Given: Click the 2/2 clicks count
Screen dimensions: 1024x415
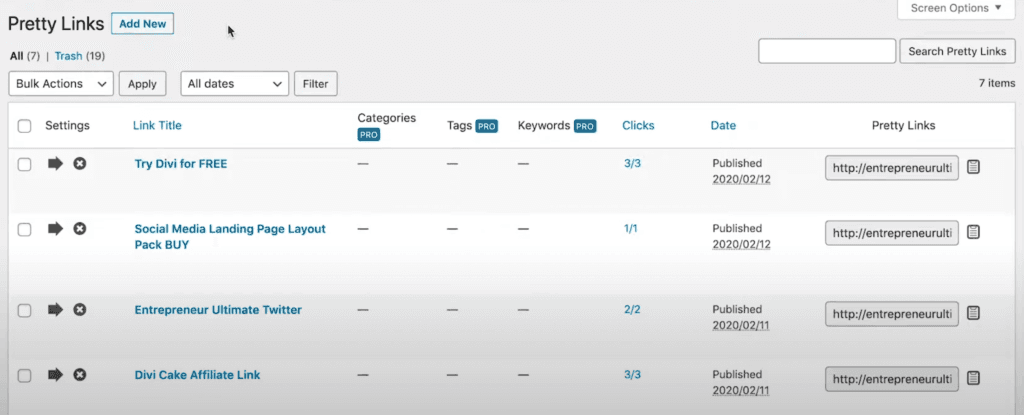Looking at the screenshot, I should [x=632, y=310].
